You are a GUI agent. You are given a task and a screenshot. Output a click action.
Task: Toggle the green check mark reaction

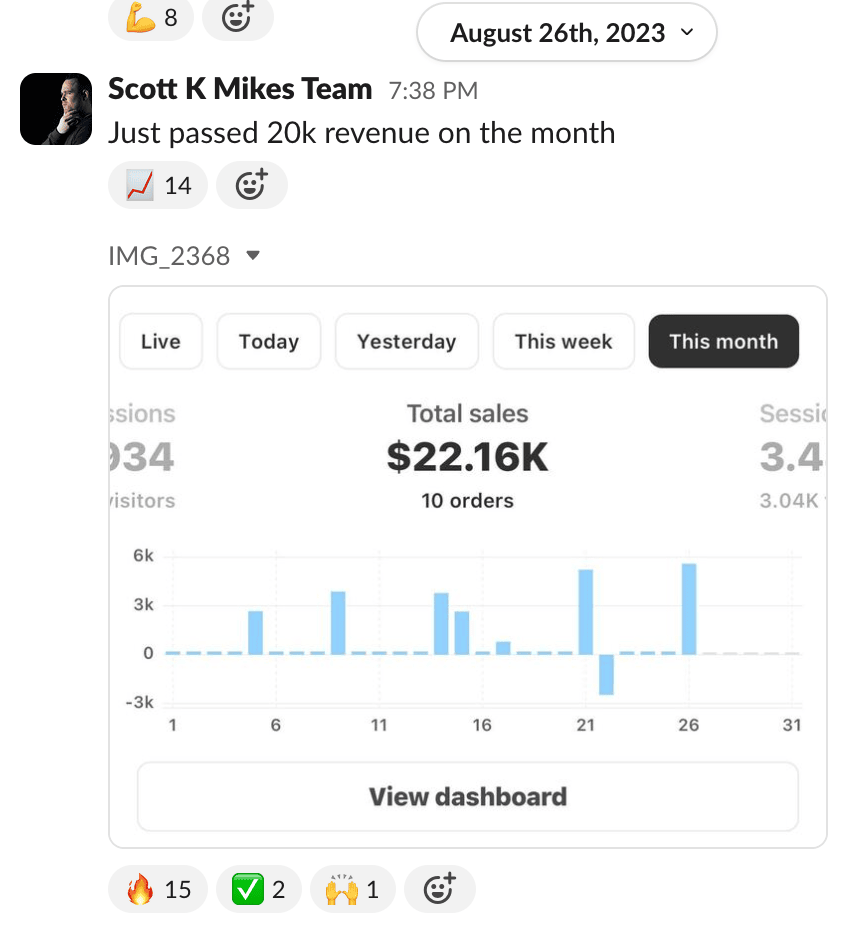258,889
